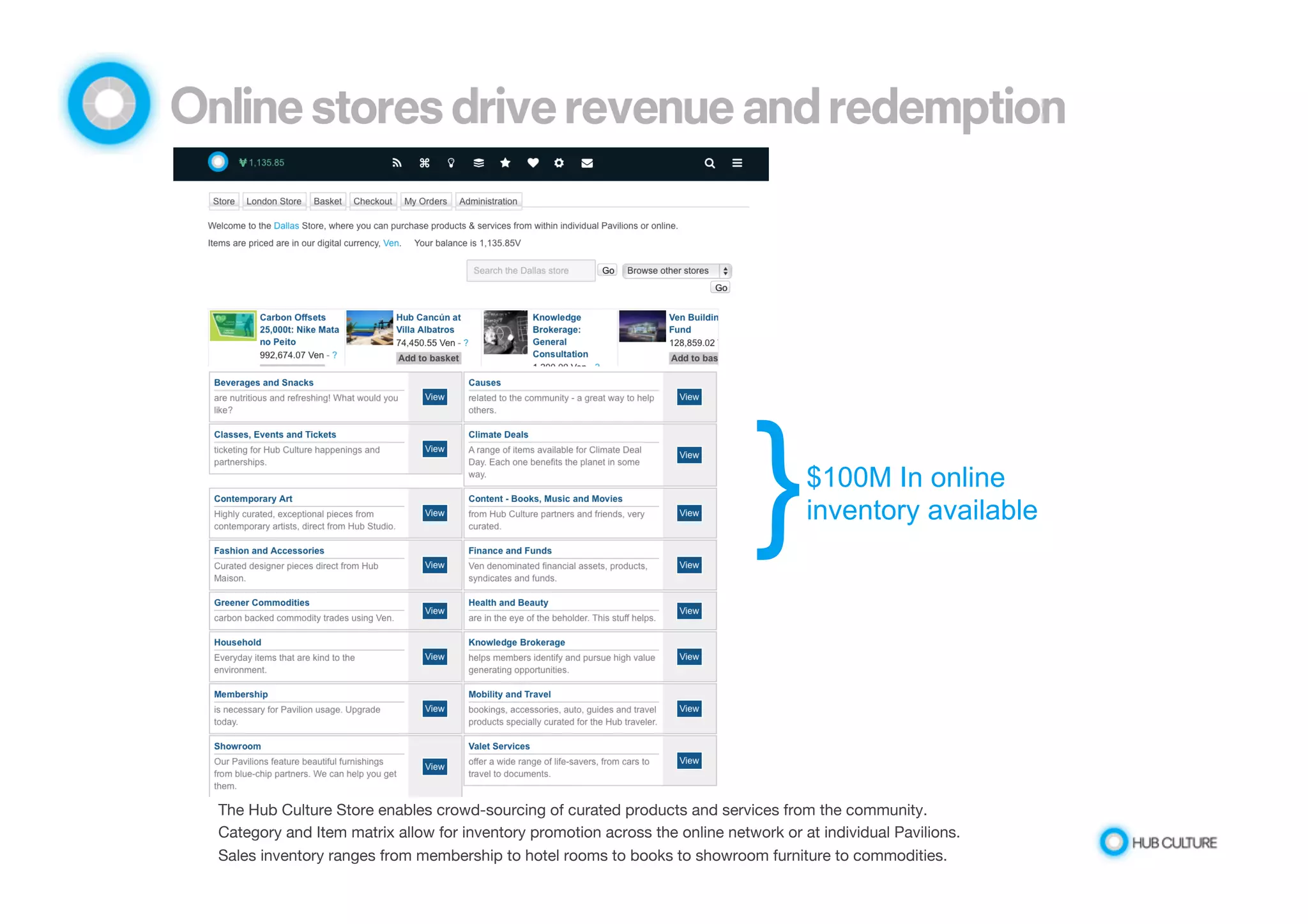Open the Climate Deals heading link
Viewport: 1308px width, 924px height.
tap(498, 434)
